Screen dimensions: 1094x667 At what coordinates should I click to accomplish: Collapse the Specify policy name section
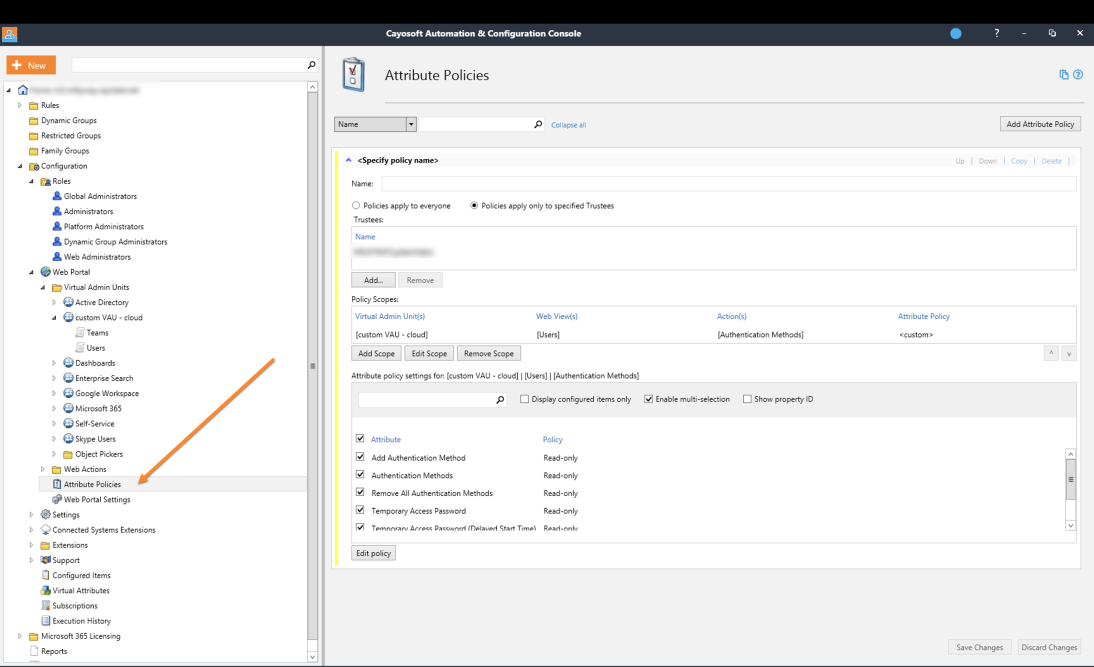[x=348, y=160]
